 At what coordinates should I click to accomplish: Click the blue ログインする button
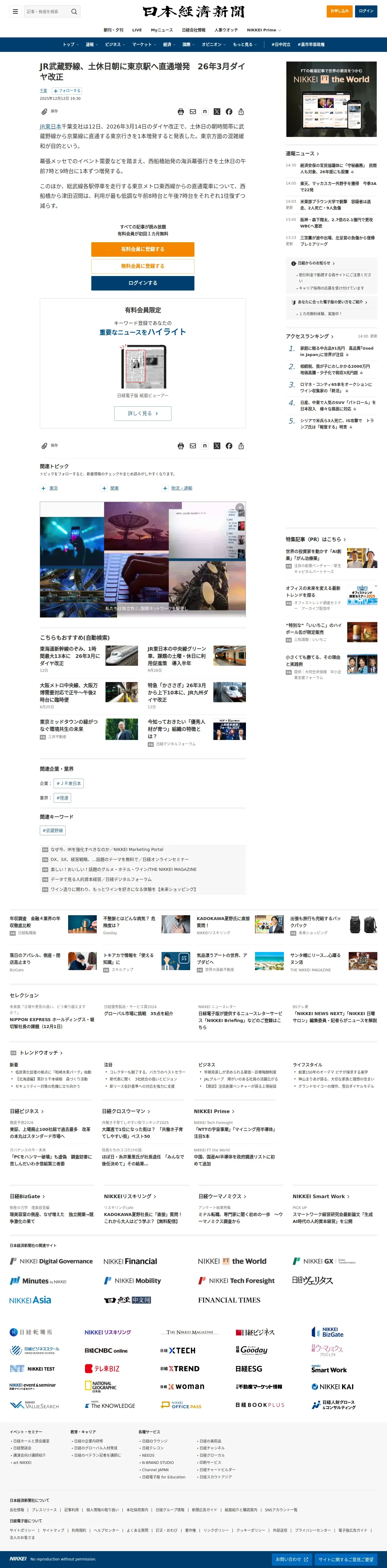tap(143, 283)
